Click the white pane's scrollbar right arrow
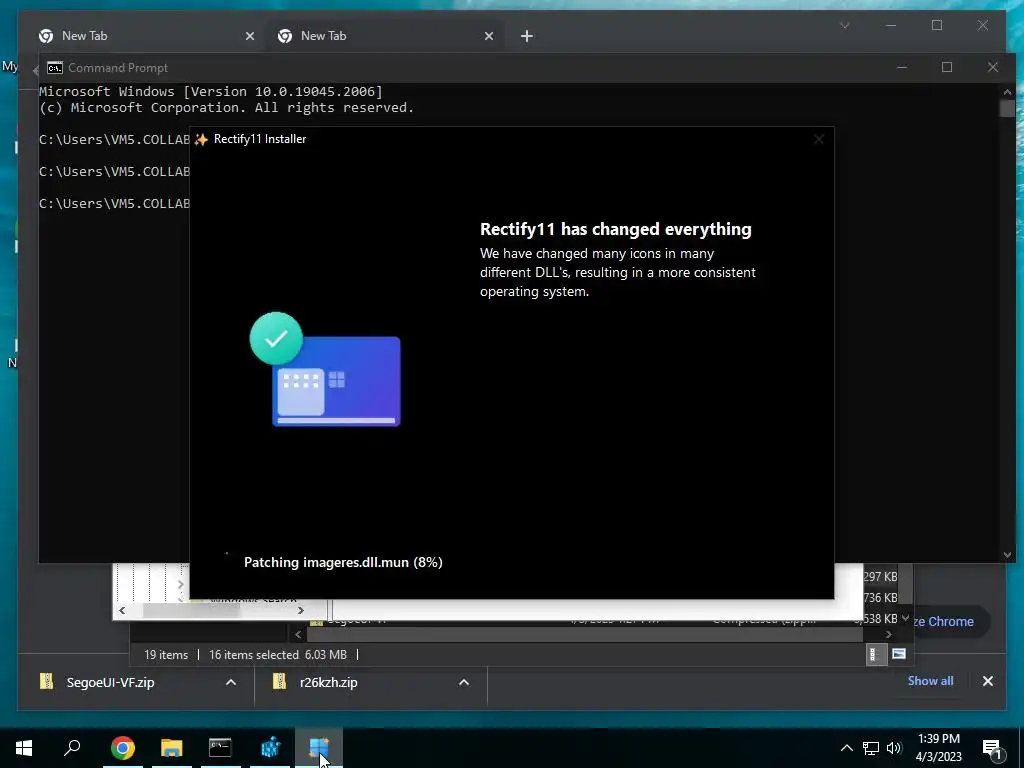Image resolution: width=1024 pixels, height=768 pixels. point(300,611)
